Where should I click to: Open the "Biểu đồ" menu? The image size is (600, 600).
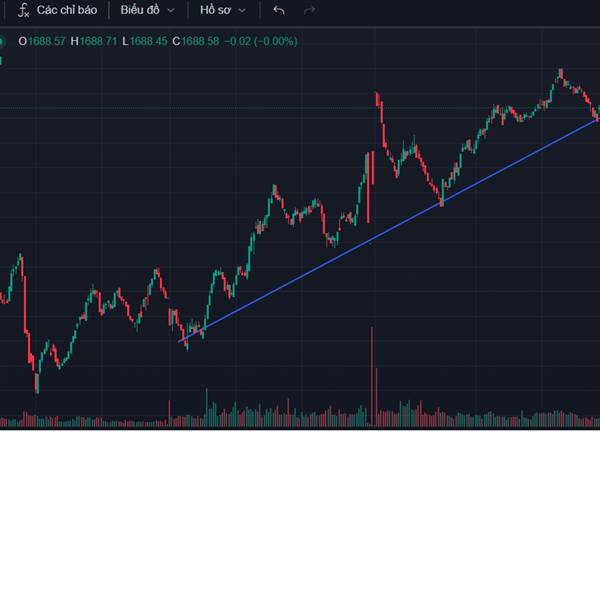(140, 10)
